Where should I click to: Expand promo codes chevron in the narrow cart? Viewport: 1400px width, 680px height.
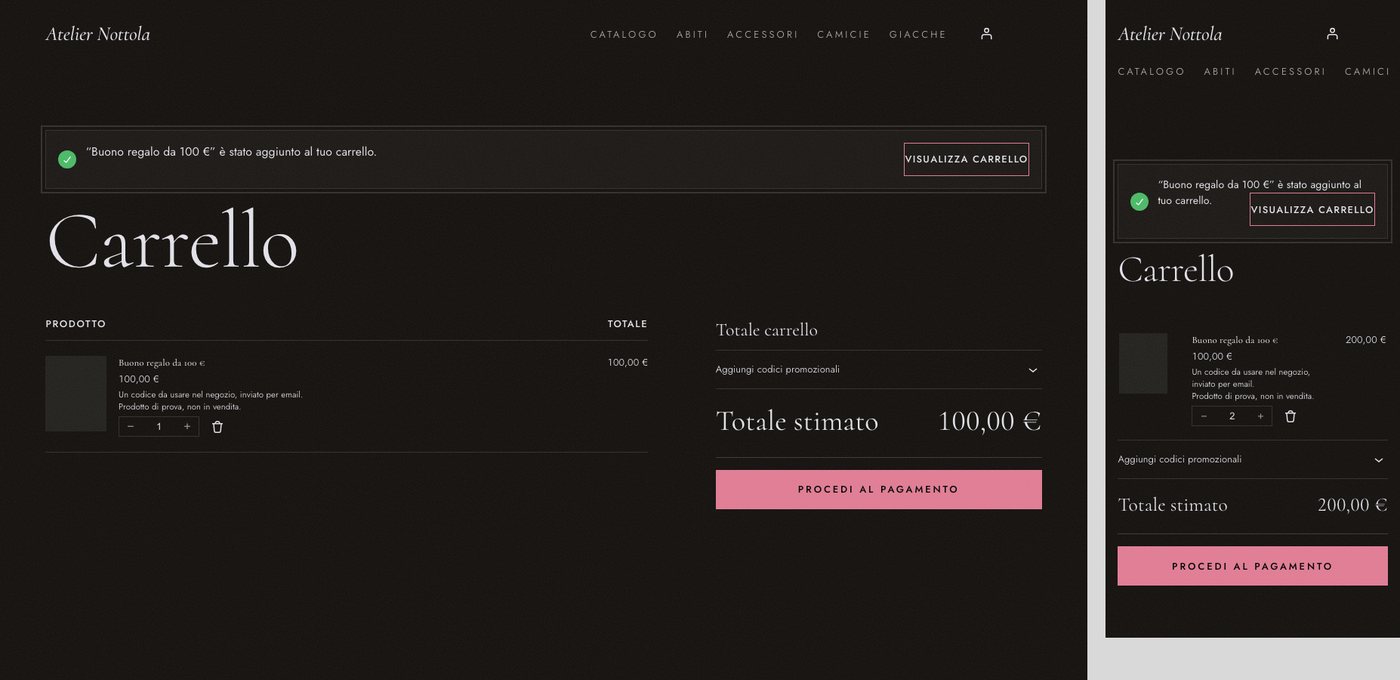pyautogui.click(x=1379, y=460)
